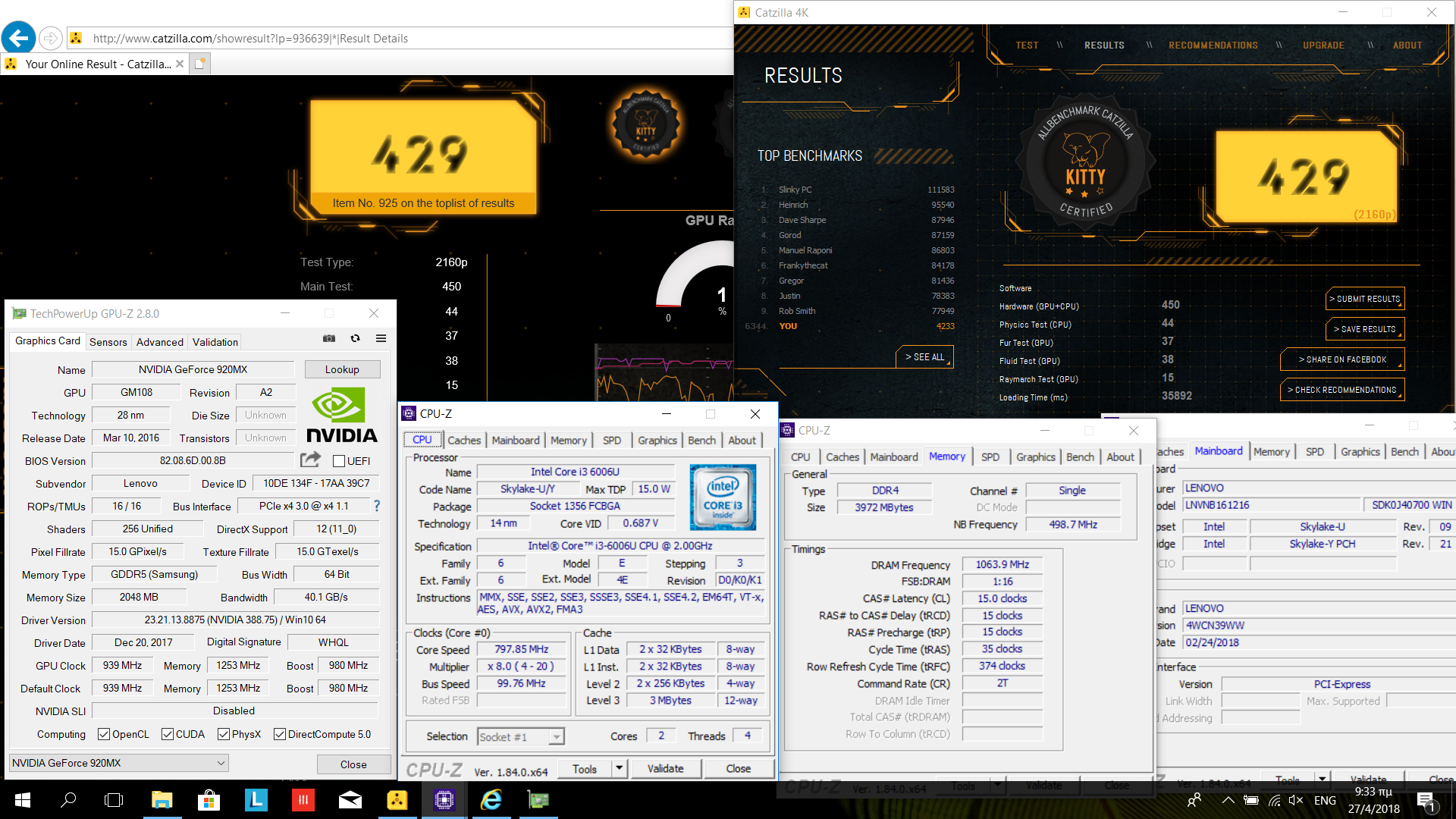Toggle the OpenCL checkbox
Image resolution: width=1456 pixels, height=819 pixels.
pos(104,734)
